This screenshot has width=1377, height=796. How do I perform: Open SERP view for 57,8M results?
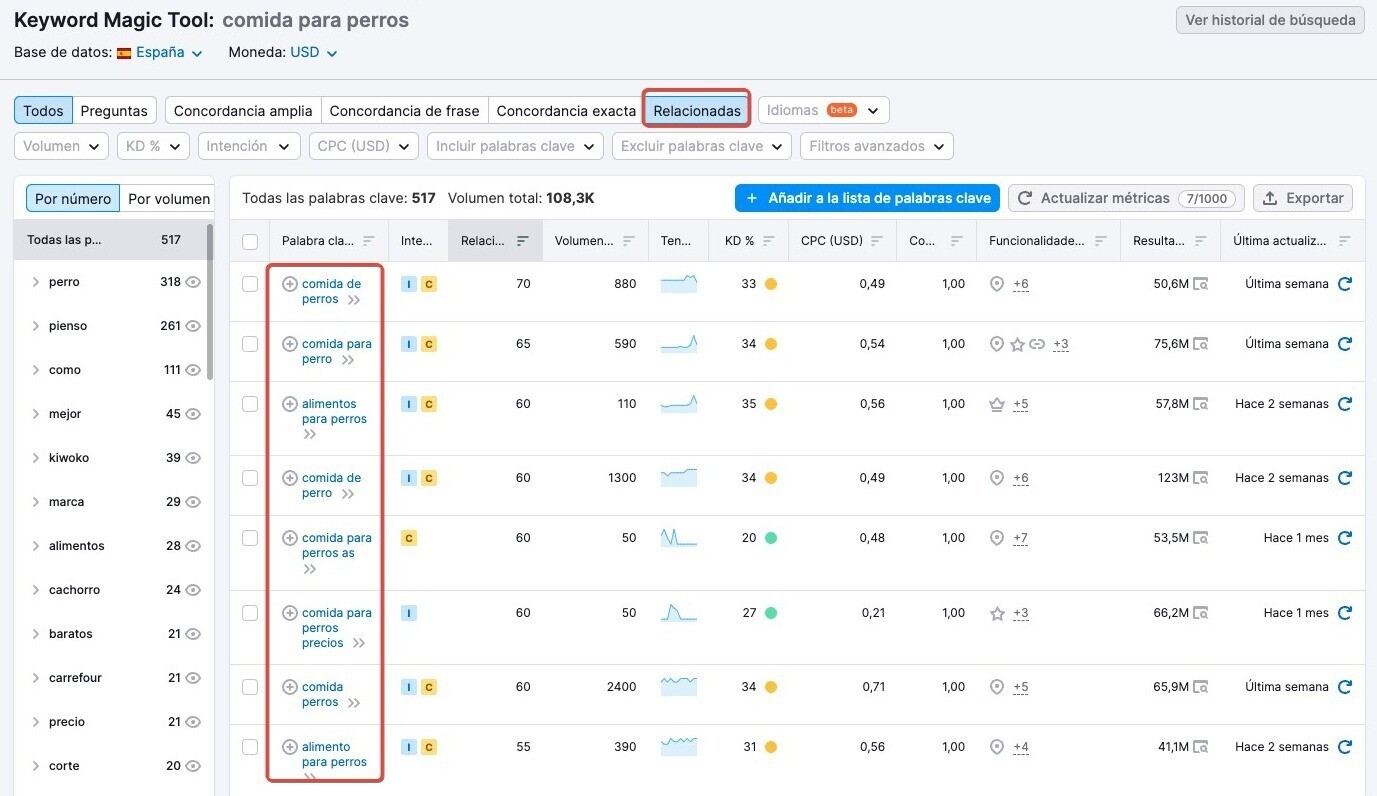pos(1200,404)
